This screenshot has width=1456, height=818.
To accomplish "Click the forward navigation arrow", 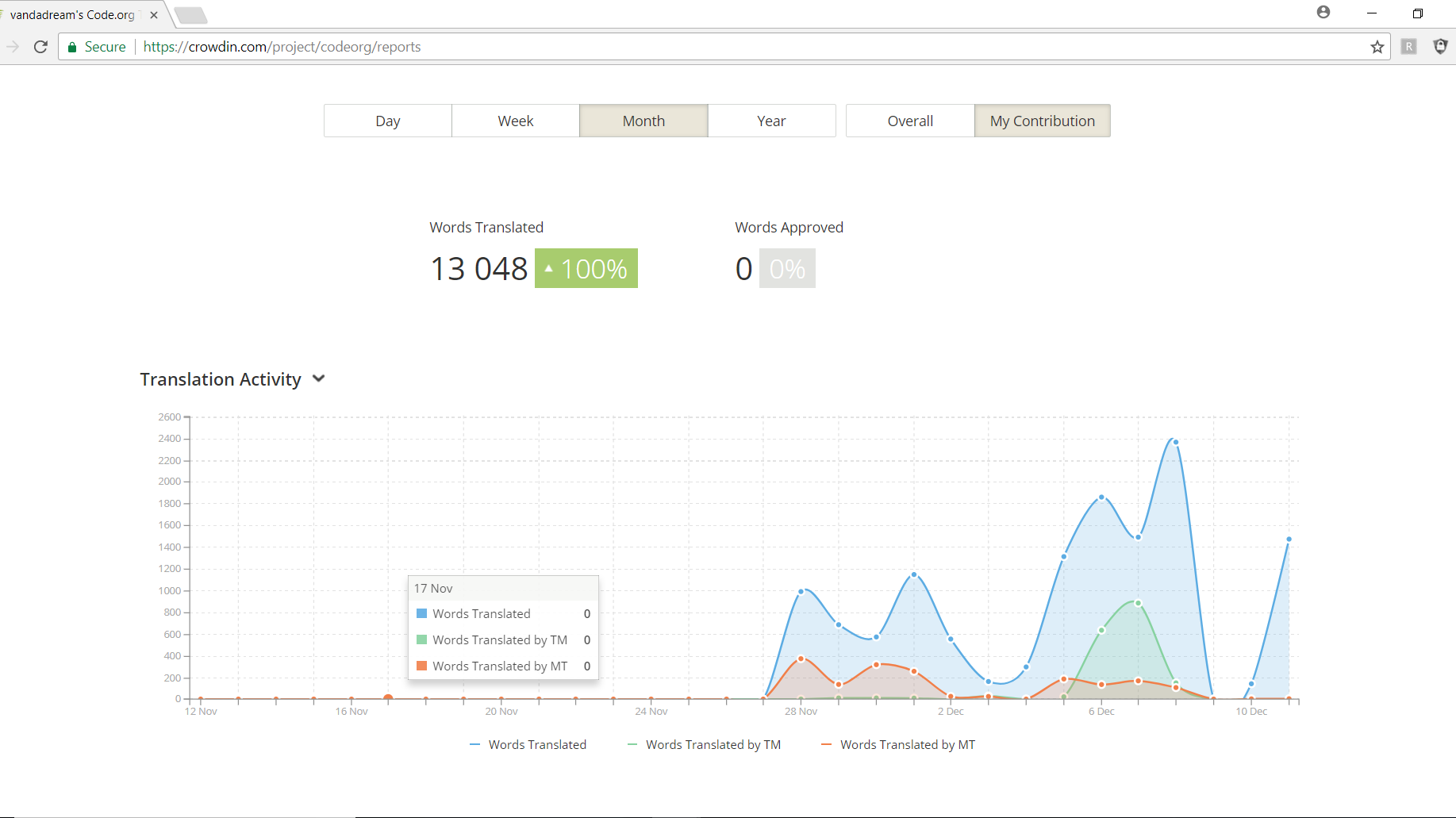I will coord(13,47).
